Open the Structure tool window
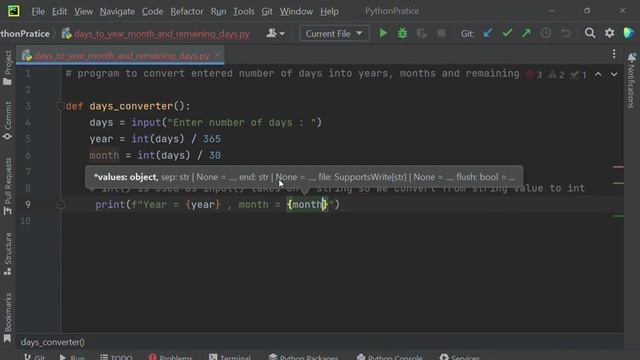The image size is (640, 360). coord(8,254)
